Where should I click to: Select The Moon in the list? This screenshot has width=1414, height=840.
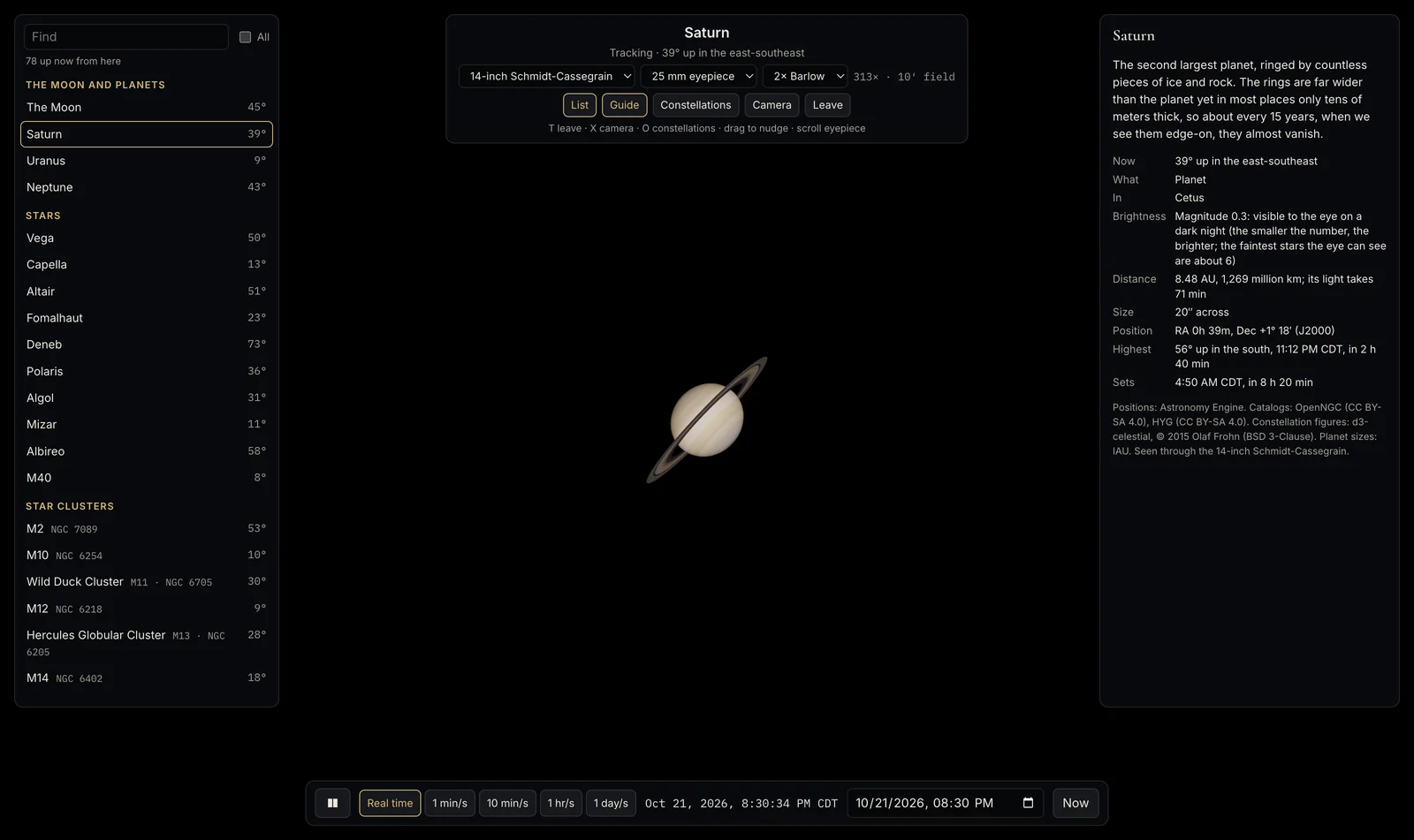147,107
